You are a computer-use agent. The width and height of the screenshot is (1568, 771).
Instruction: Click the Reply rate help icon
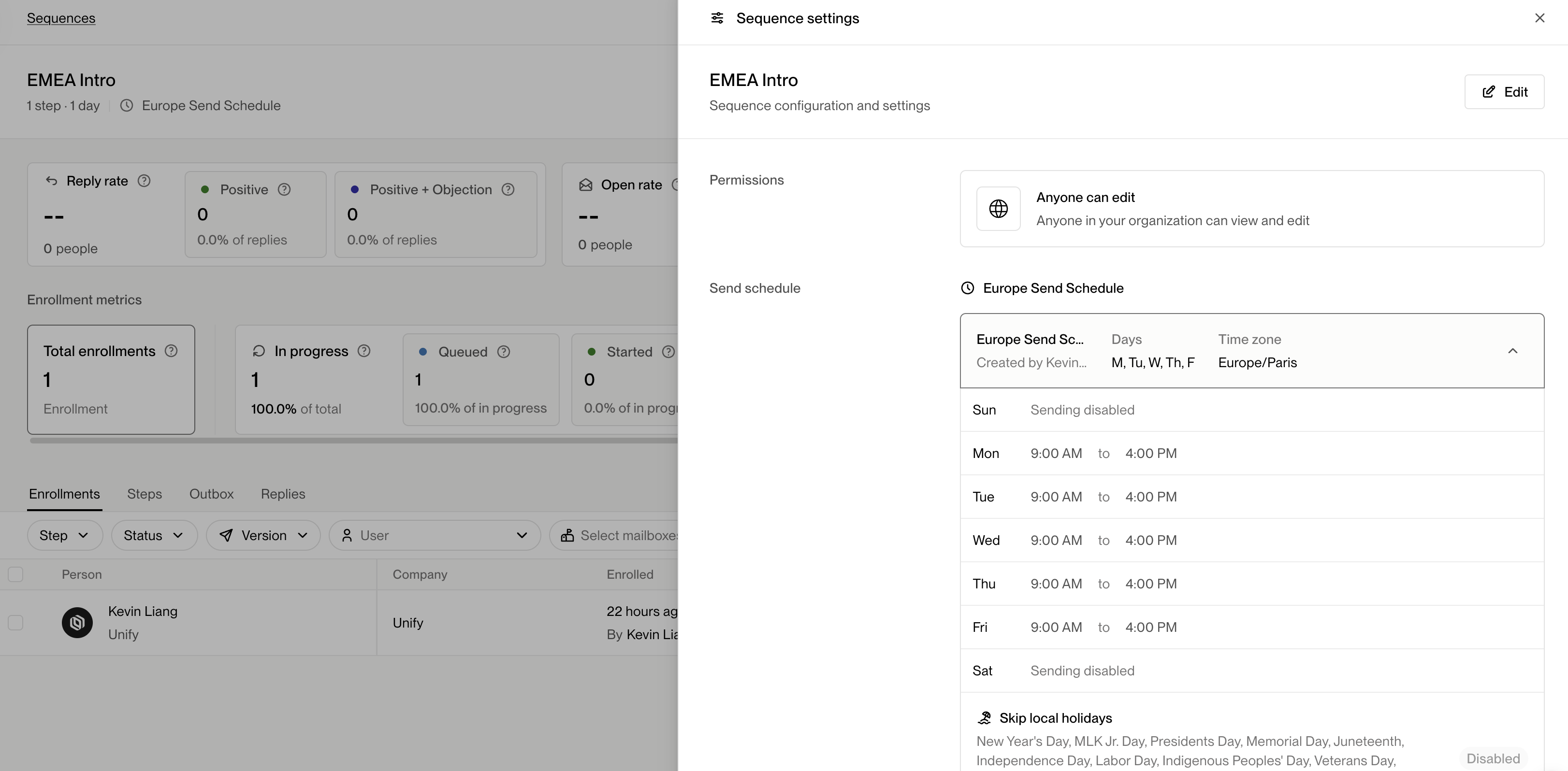144,181
